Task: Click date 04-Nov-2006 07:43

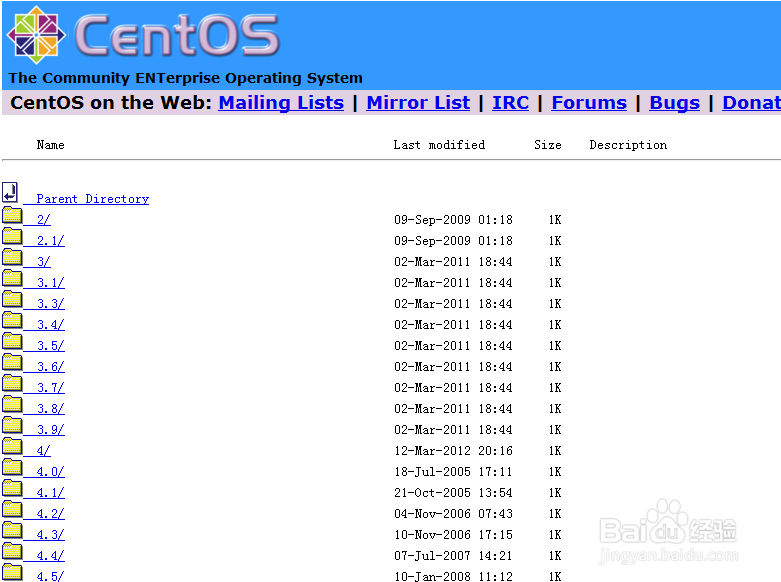Action: click(x=453, y=513)
